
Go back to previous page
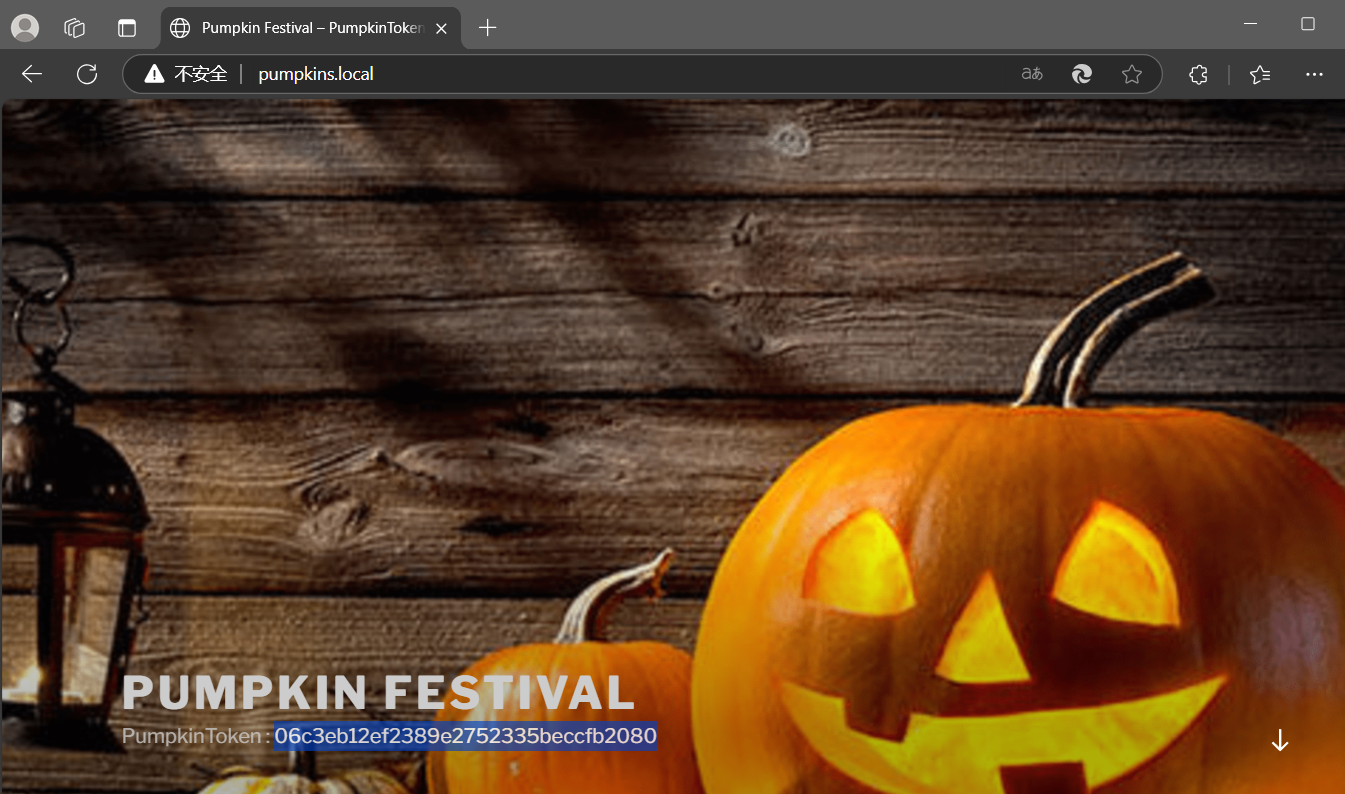[x=32, y=74]
